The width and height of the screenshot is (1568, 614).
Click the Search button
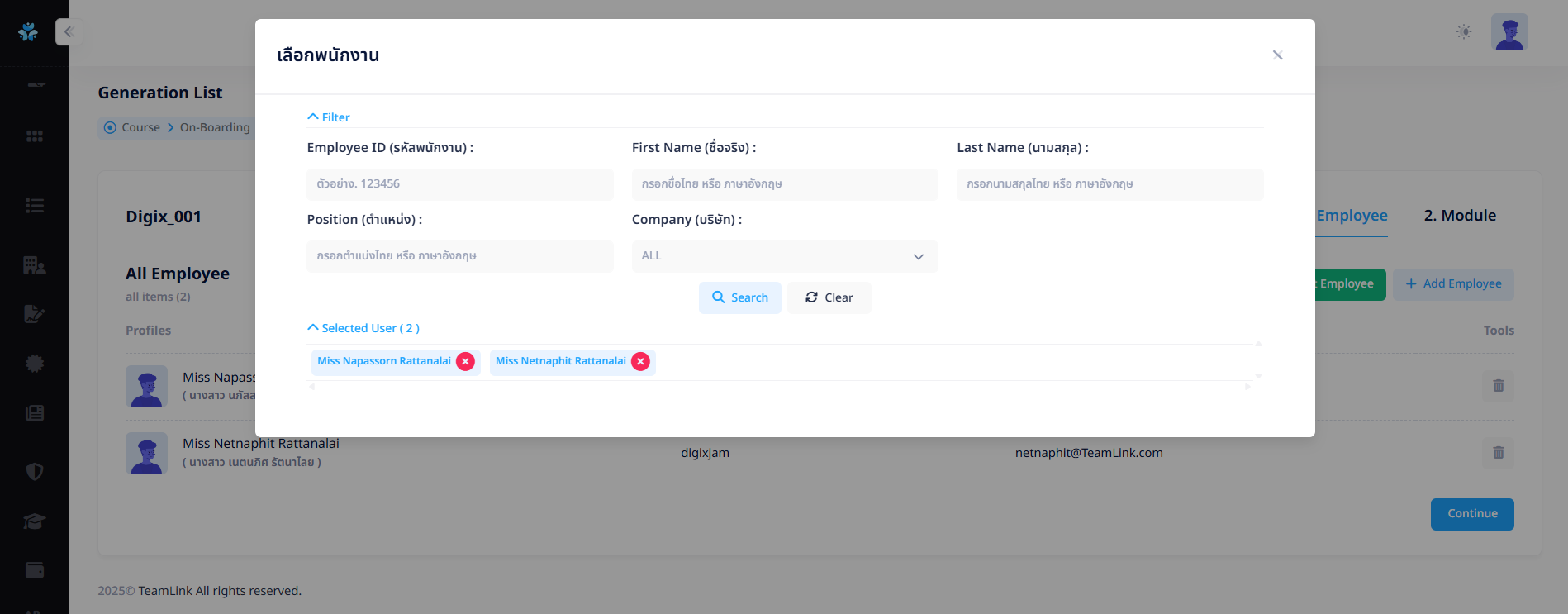pos(739,297)
